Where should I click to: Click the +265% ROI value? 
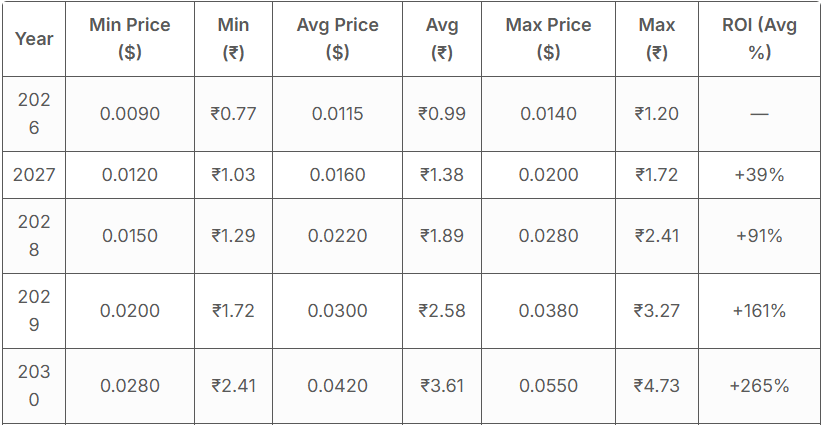(x=759, y=385)
